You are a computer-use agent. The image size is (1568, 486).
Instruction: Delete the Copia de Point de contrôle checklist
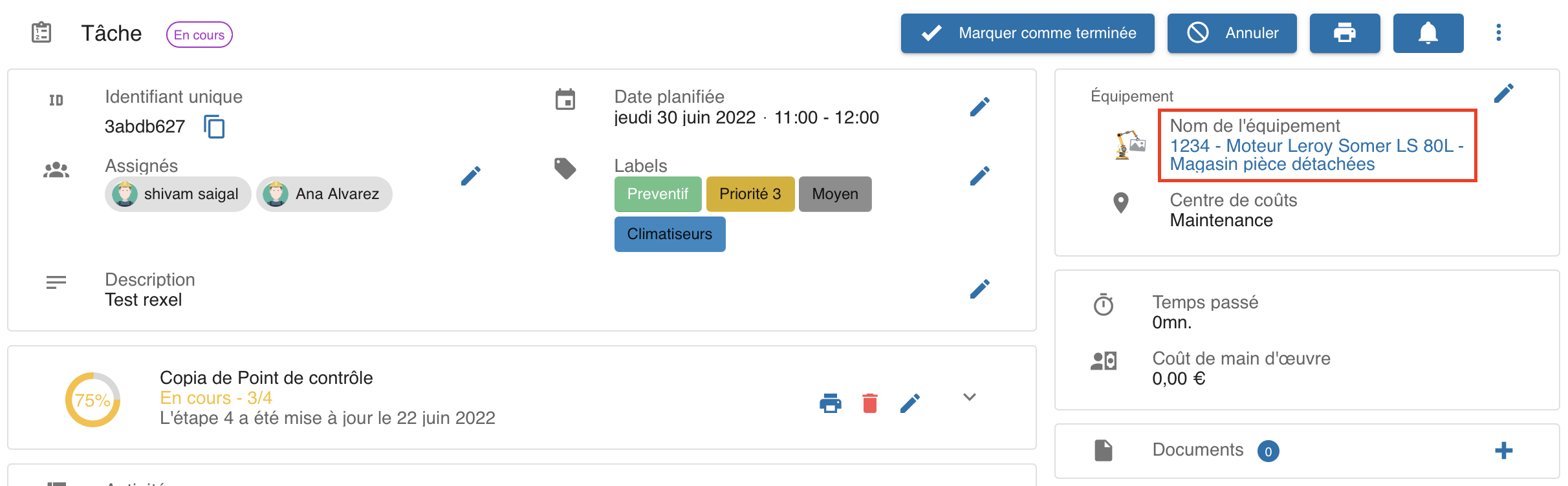[870, 403]
